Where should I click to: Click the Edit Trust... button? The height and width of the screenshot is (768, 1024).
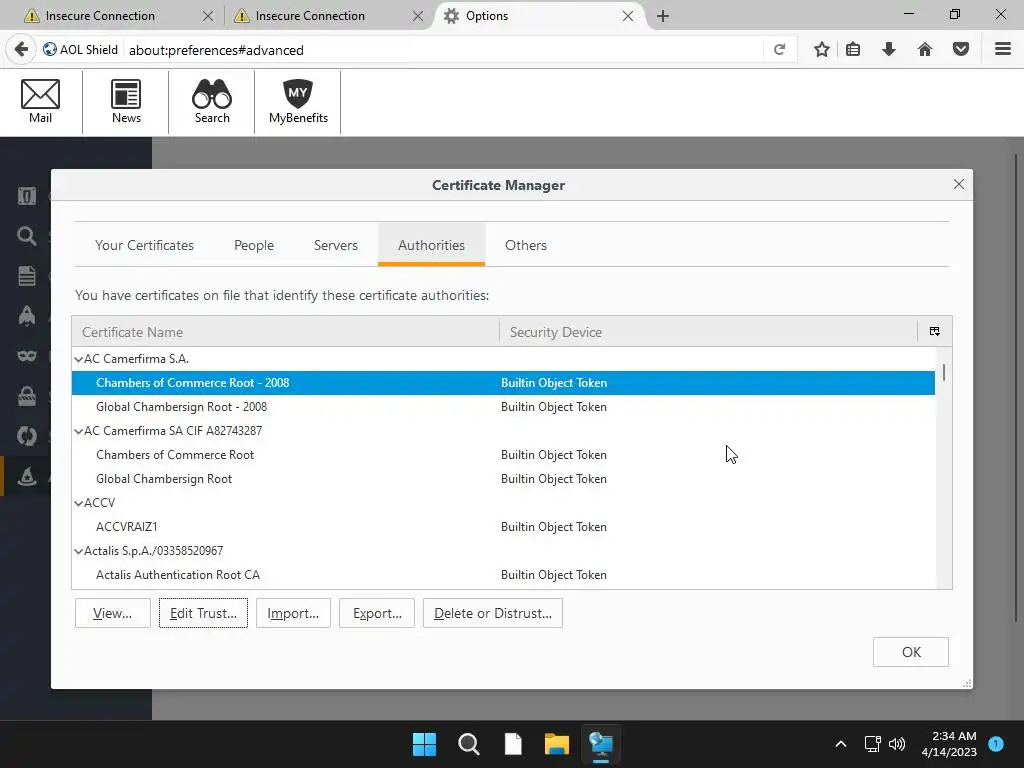click(203, 613)
